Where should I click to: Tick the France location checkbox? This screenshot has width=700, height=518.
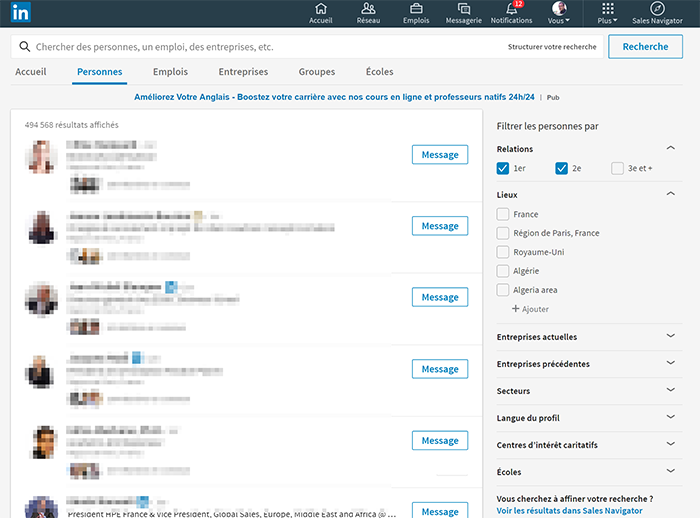click(503, 214)
